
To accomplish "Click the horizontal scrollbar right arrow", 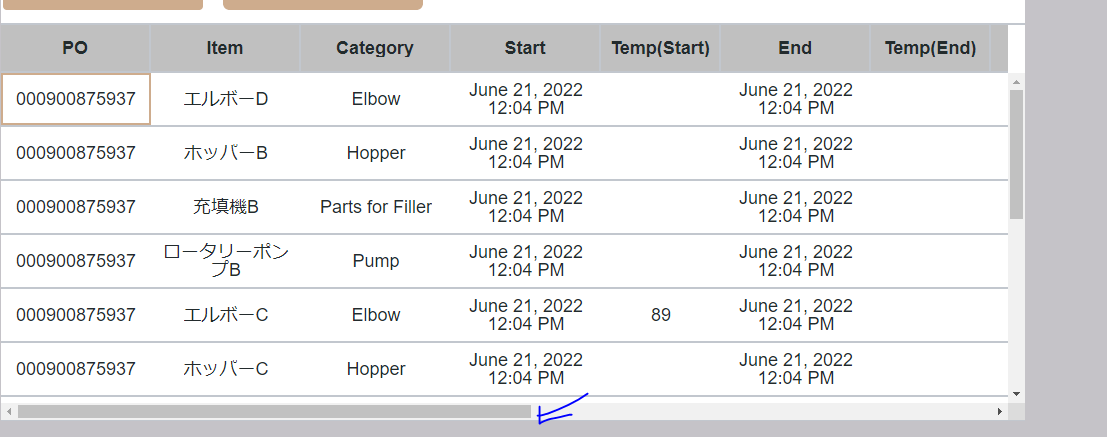I will 999,411.
